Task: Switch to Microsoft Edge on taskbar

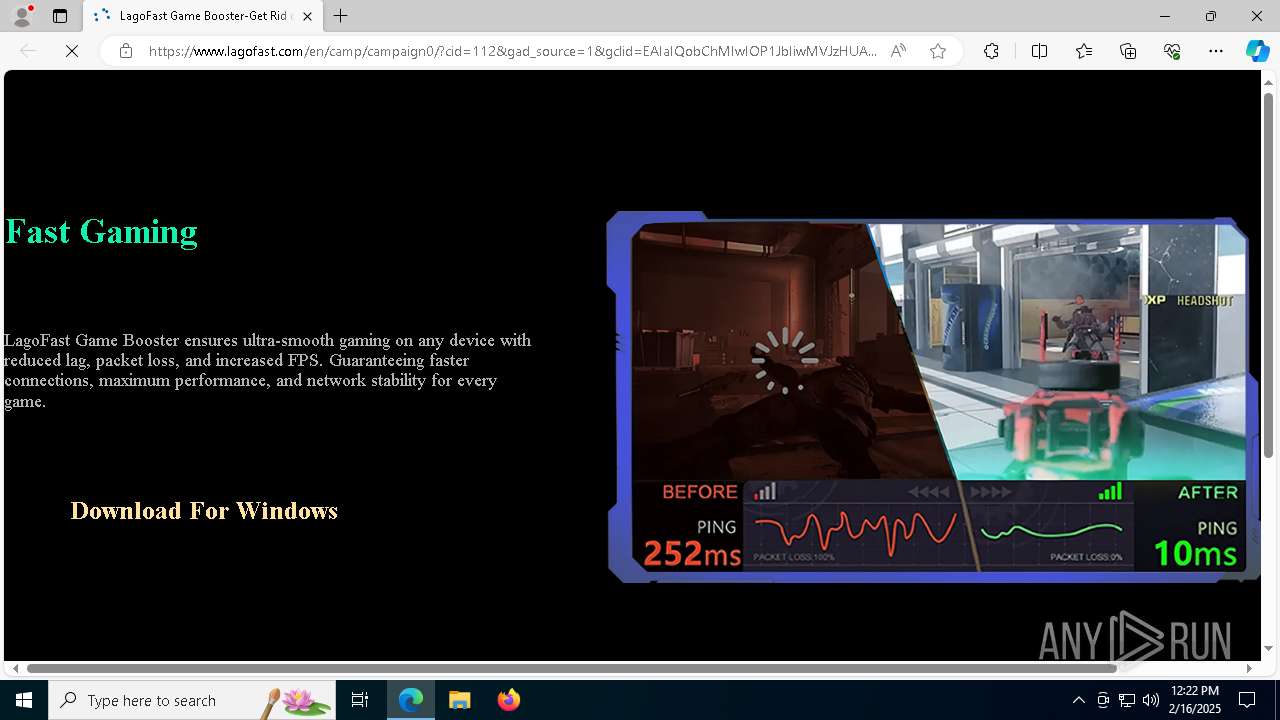Action: point(411,700)
